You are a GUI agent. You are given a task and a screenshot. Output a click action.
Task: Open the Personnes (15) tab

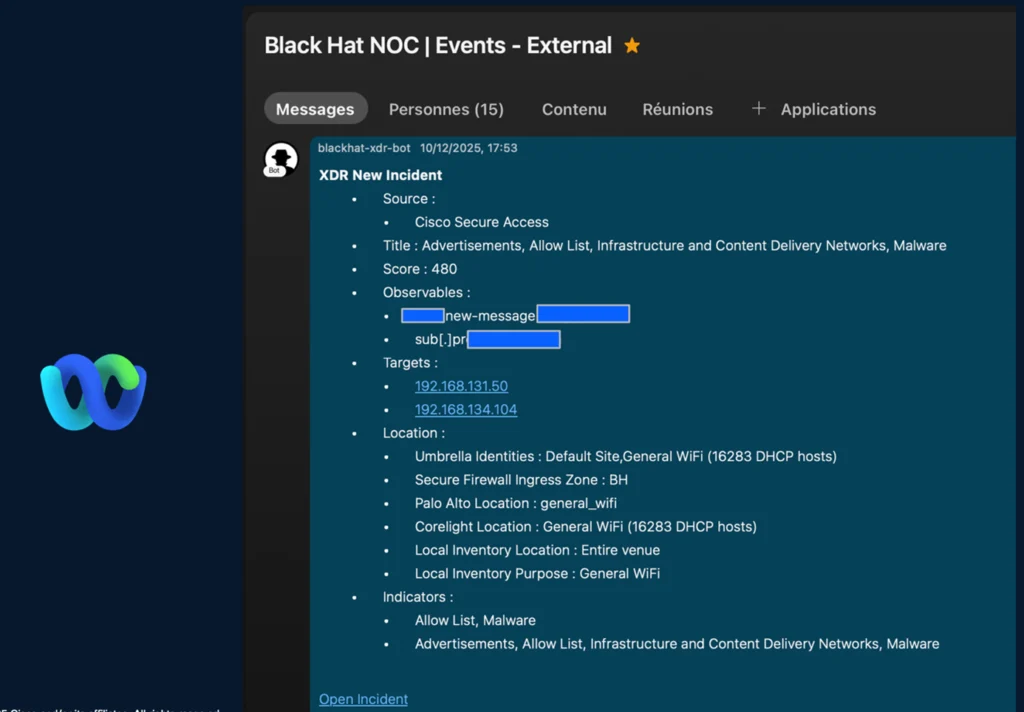[446, 109]
